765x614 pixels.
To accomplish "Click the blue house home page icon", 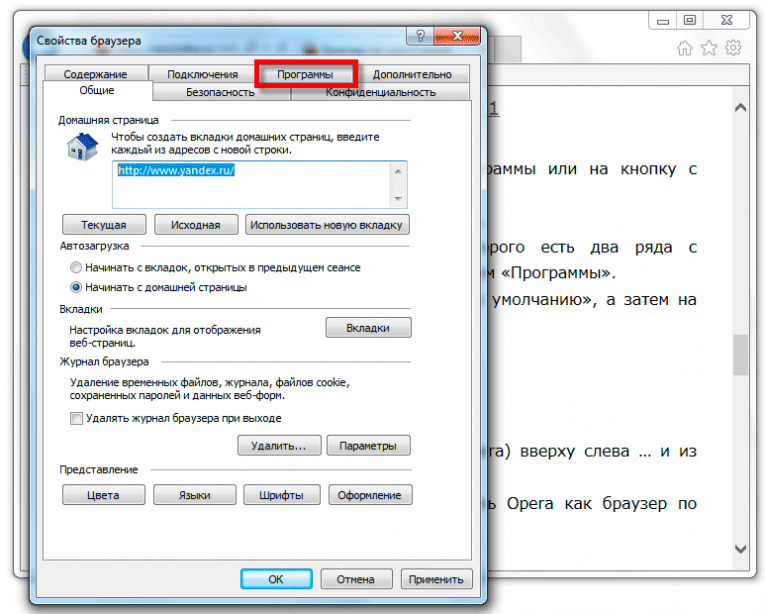I will (x=82, y=147).
